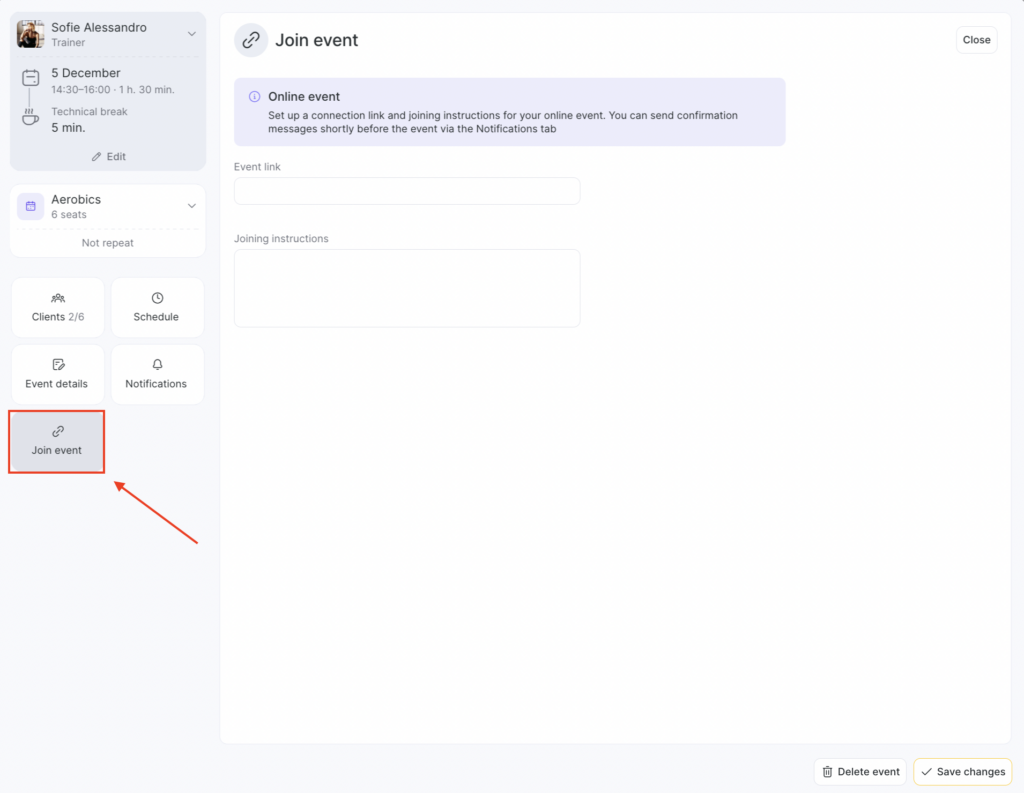The width and height of the screenshot is (1024, 793).
Task: Click Edit with the pencil icon
Action: [x=108, y=157]
